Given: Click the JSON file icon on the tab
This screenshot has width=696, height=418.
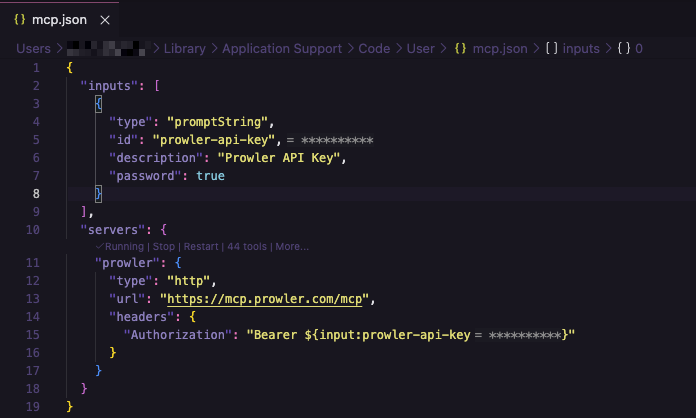Looking at the screenshot, I should [20, 20].
